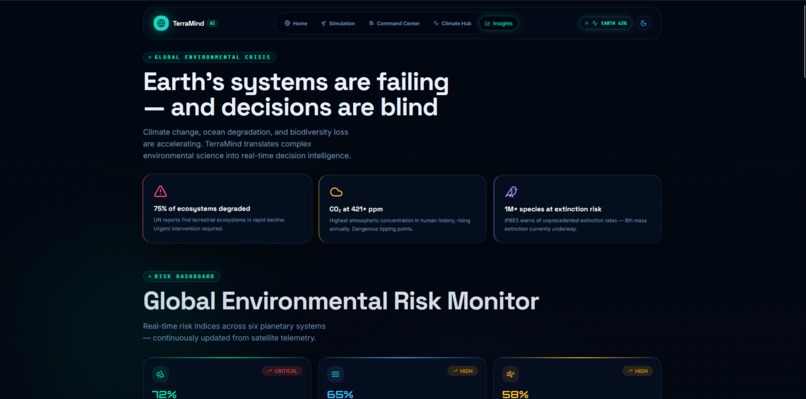Click the leaf icon on 72% risk card
The width and height of the screenshot is (806, 399).
pos(160,374)
